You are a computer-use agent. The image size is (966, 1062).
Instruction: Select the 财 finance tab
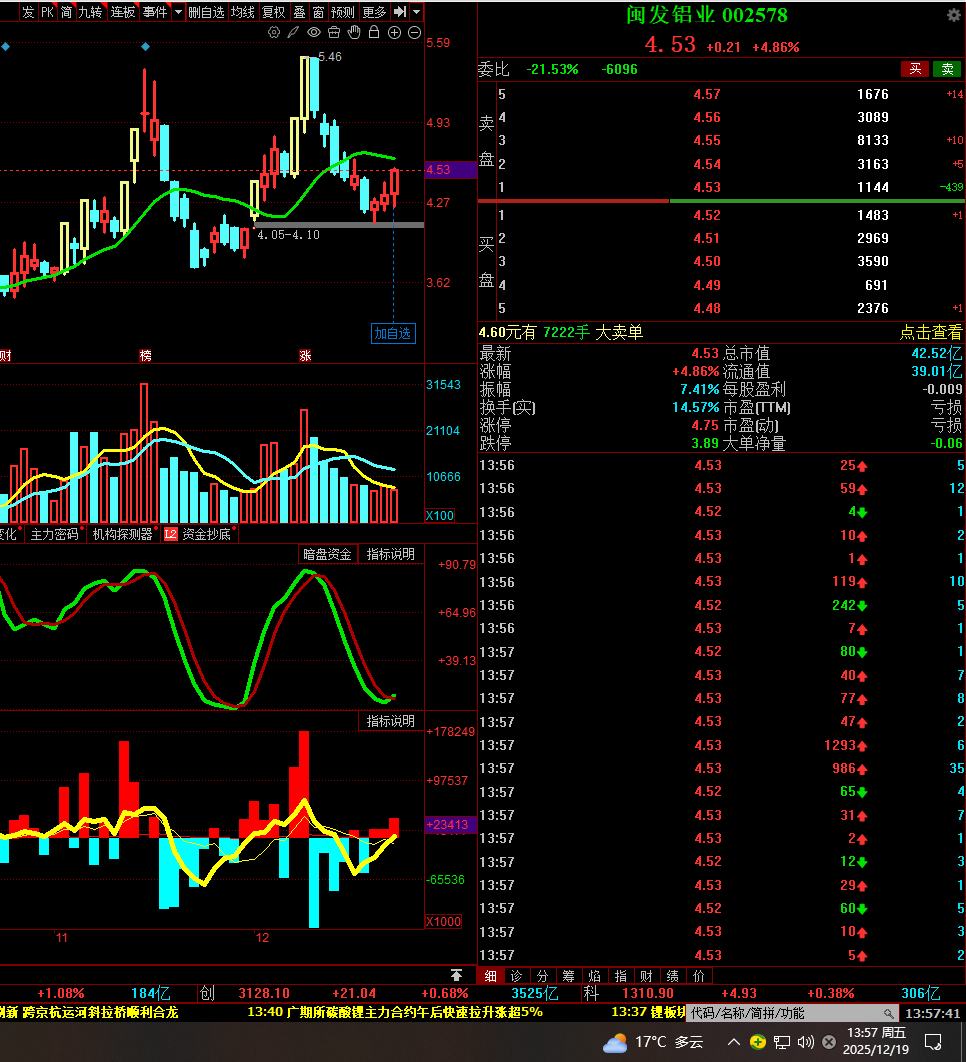647,975
